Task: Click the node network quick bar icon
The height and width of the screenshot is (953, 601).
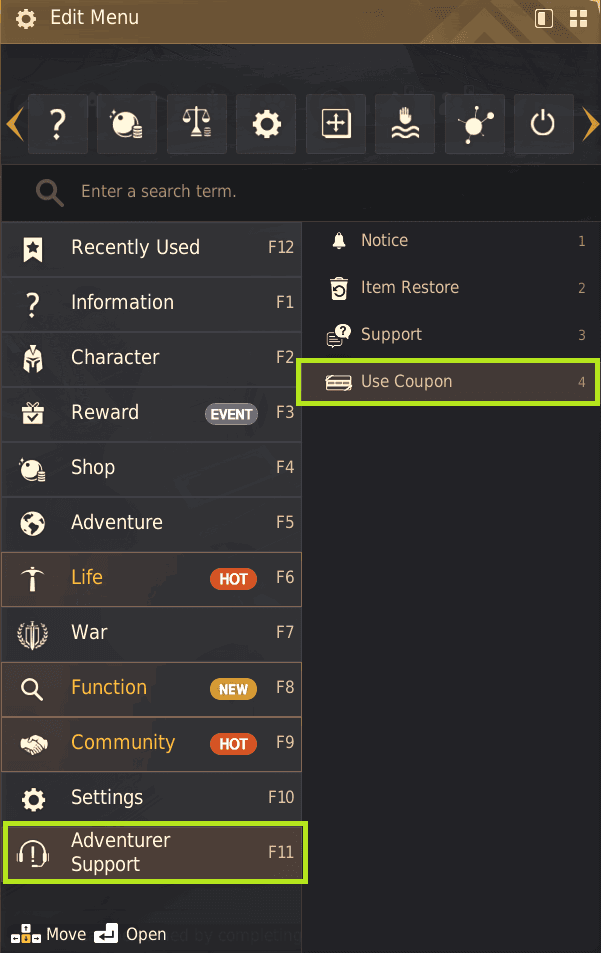Action: pyautogui.click(x=474, y=124)
